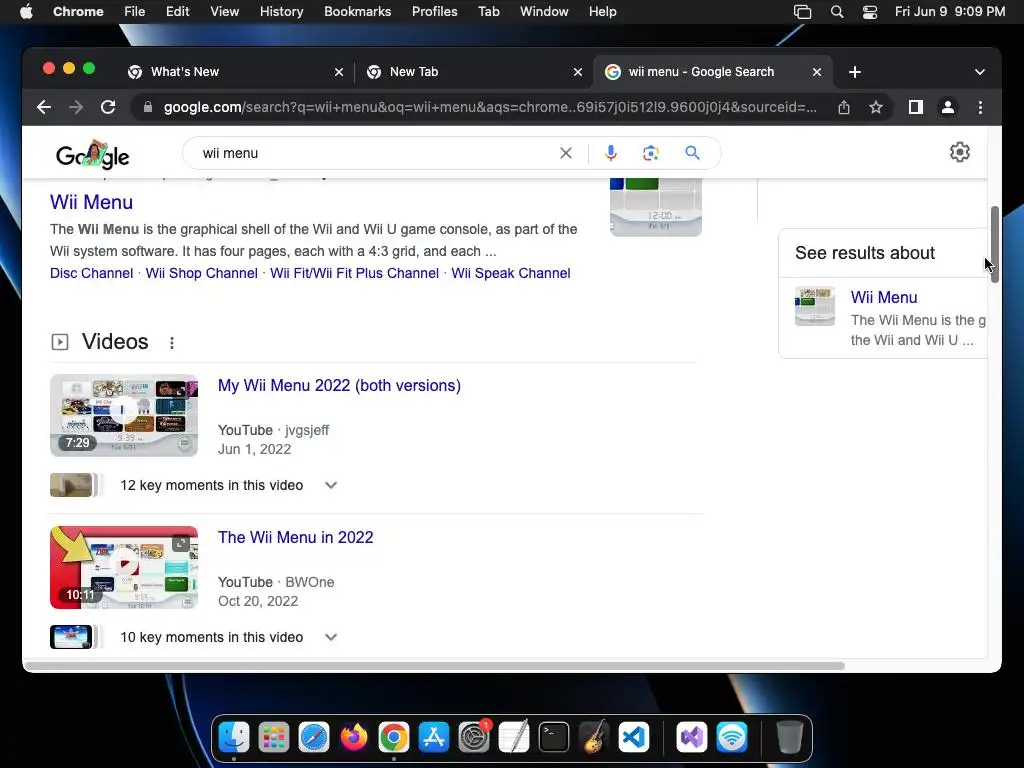Open the History menu
This screenshot has width=1024, height=768.
tap(281, 12)
